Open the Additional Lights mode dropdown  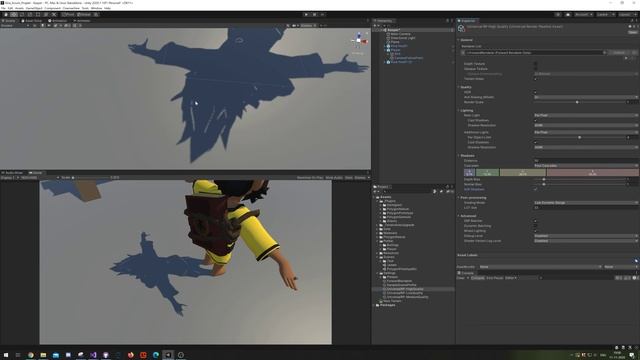click(586, 132)
